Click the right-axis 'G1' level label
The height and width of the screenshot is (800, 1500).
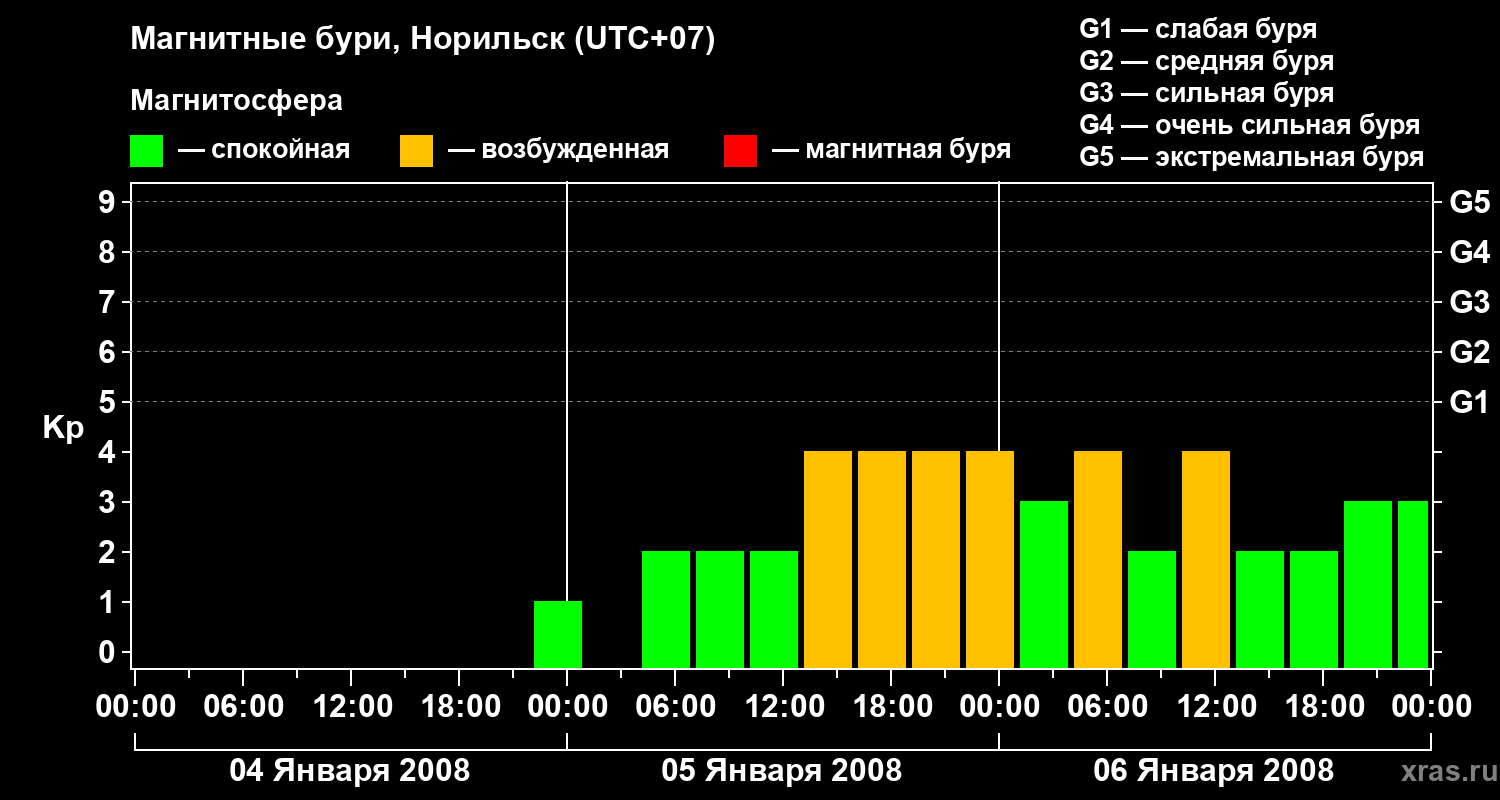pyautogui.click(x=1469, y=403)
